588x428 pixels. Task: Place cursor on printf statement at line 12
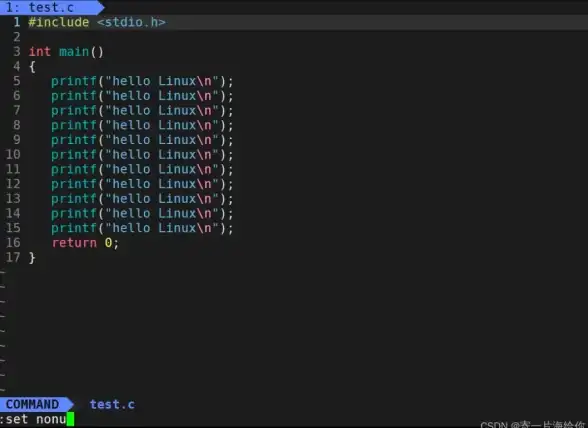tap(142, 184)
